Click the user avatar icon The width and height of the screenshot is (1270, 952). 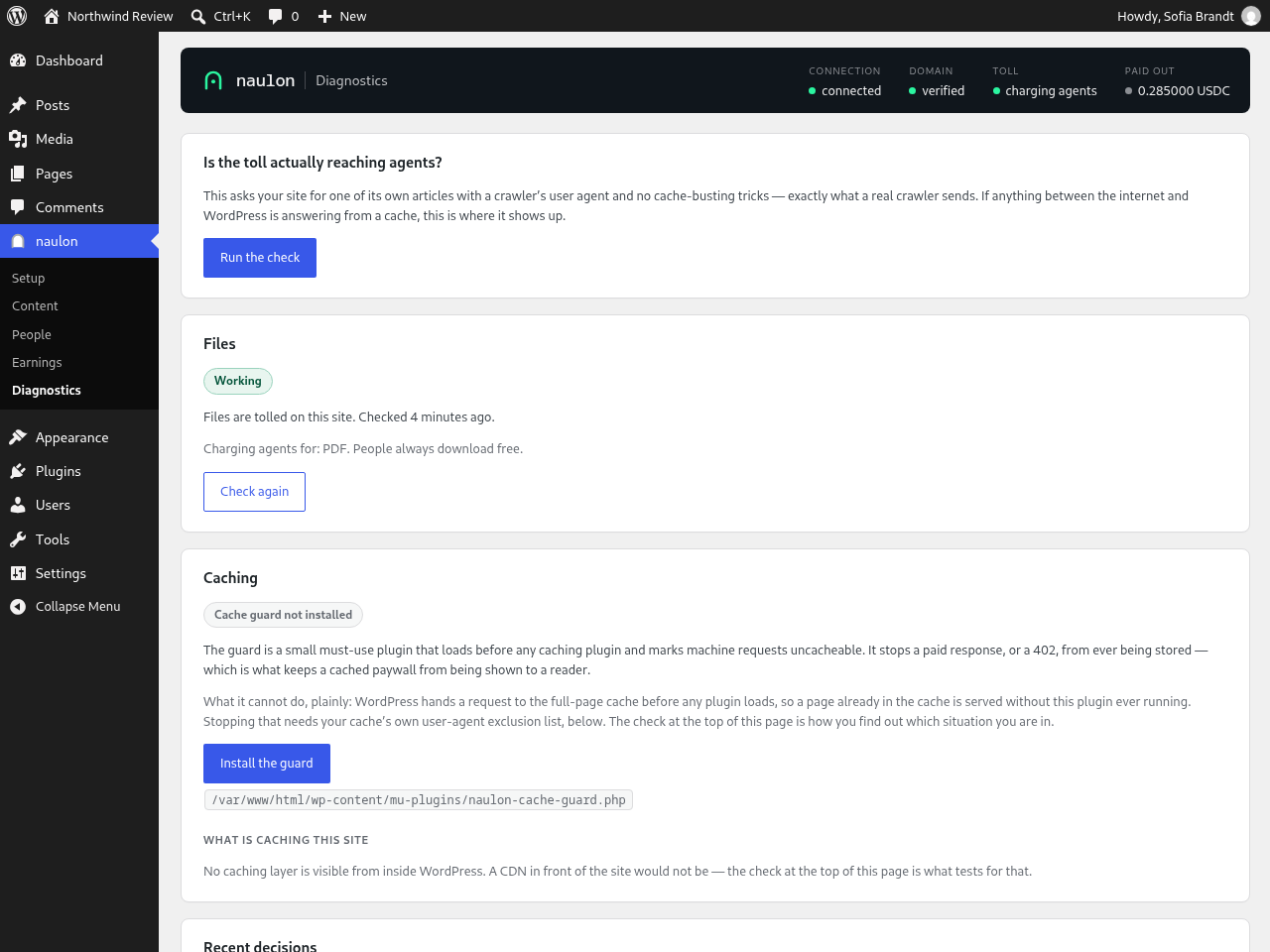click(x=1251, y=16)
